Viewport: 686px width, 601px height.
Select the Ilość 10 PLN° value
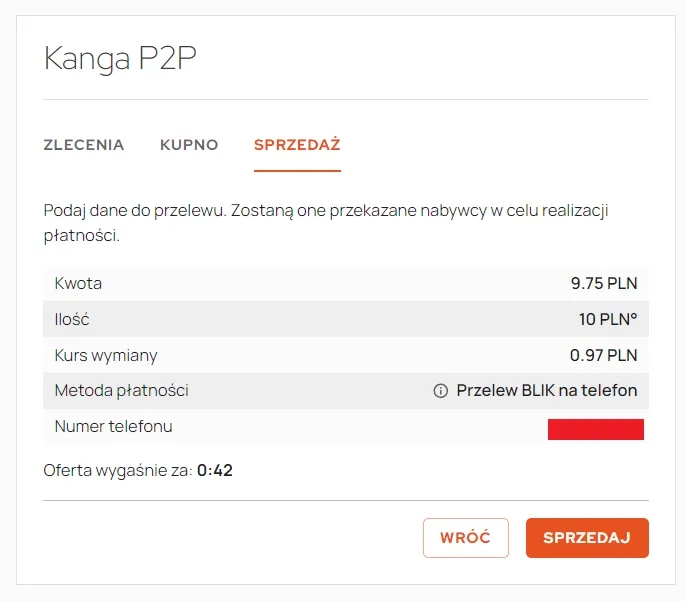tap(608, 319)
